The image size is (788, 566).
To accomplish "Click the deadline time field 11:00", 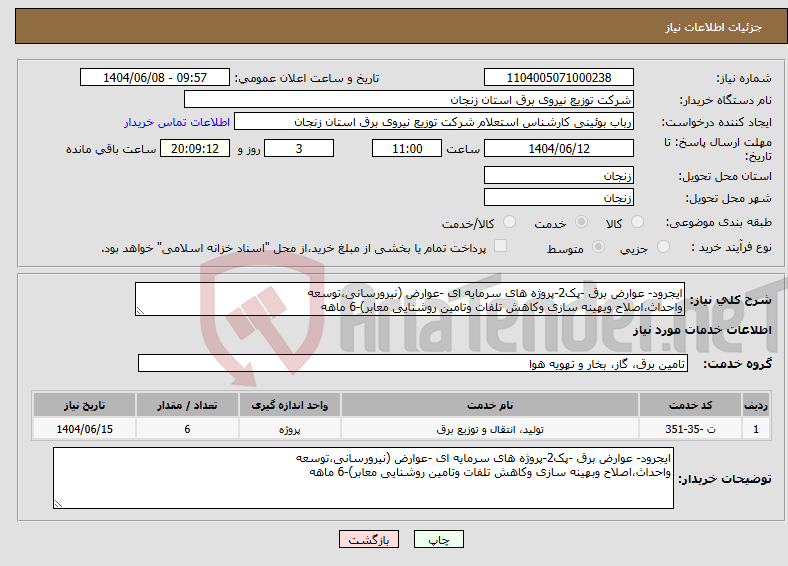I will pyautogui.click(x=407, y=148).
